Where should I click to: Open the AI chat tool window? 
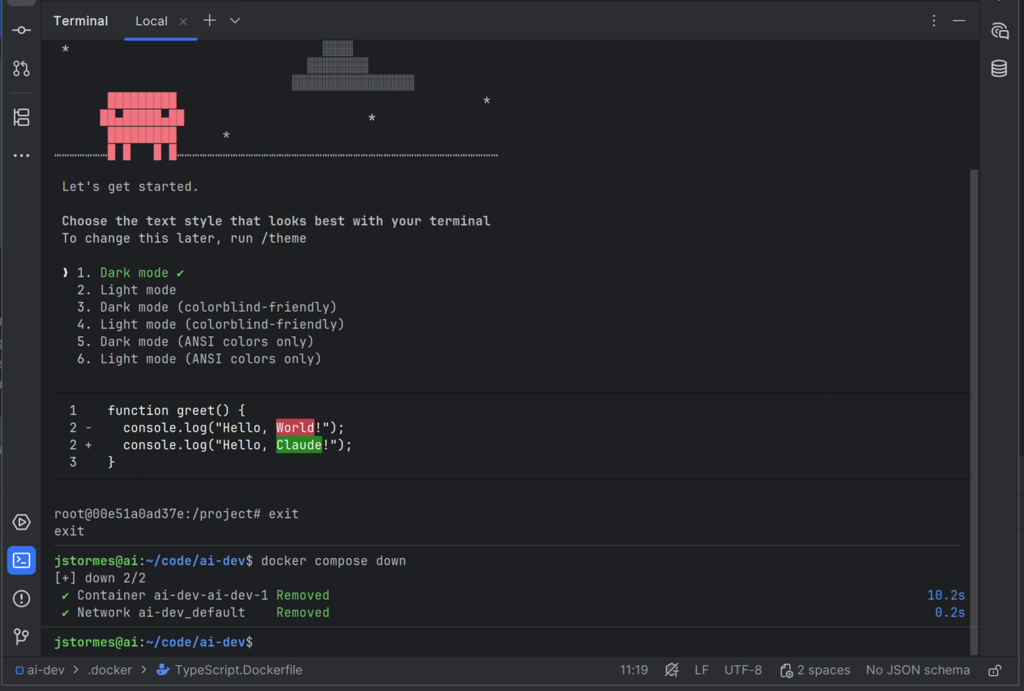click(x=998, y=31)
